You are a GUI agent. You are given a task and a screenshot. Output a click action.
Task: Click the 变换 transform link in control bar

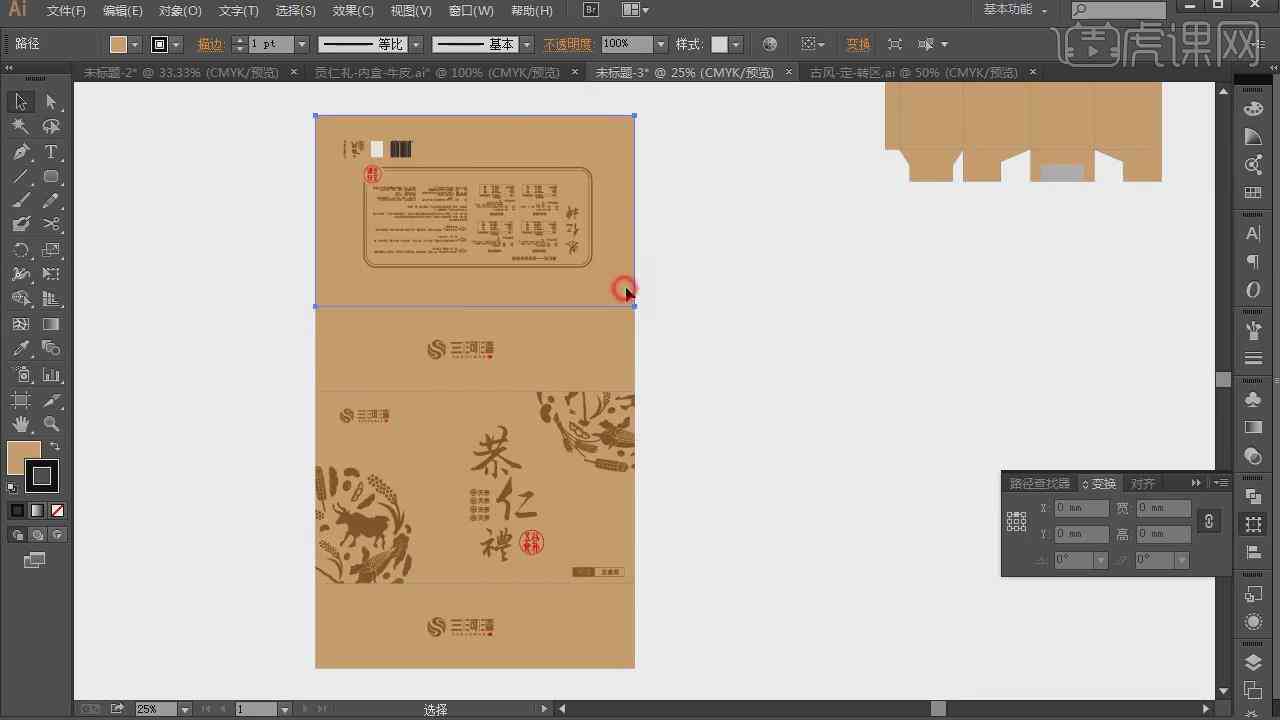(858, 44)
